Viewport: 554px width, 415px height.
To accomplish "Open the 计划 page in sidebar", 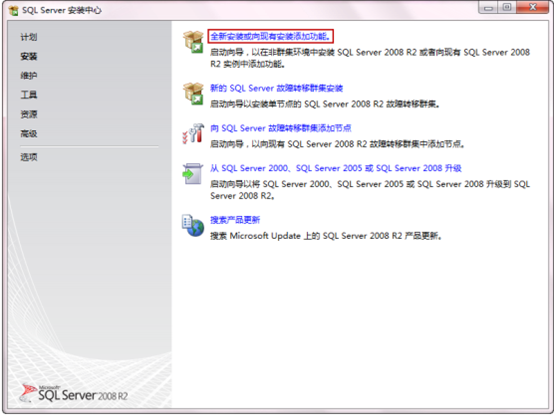I will [29, 37].
